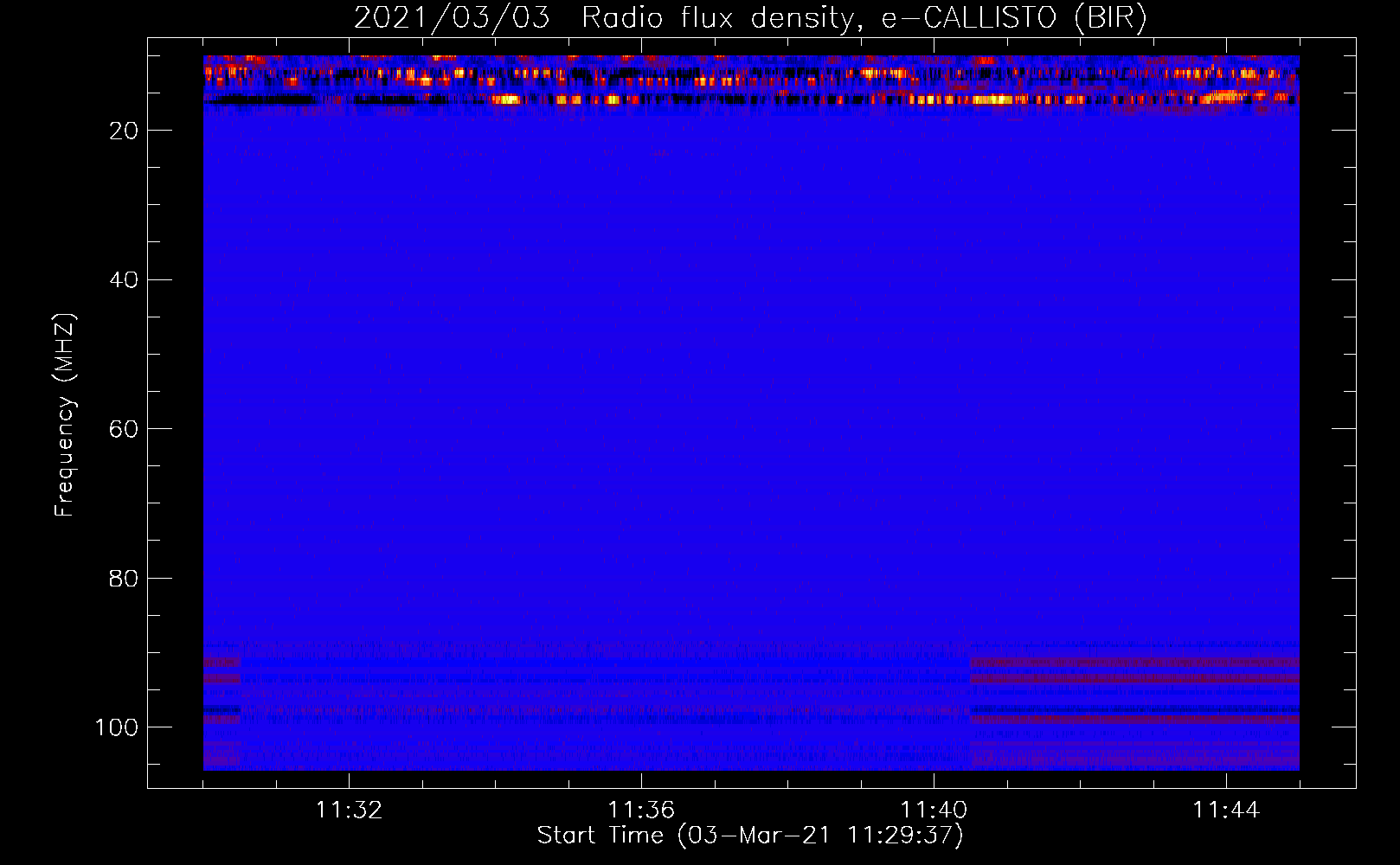Select the 11:44 time tick label
This screenshot has width=1400, height=865.
pos(1226,811)
